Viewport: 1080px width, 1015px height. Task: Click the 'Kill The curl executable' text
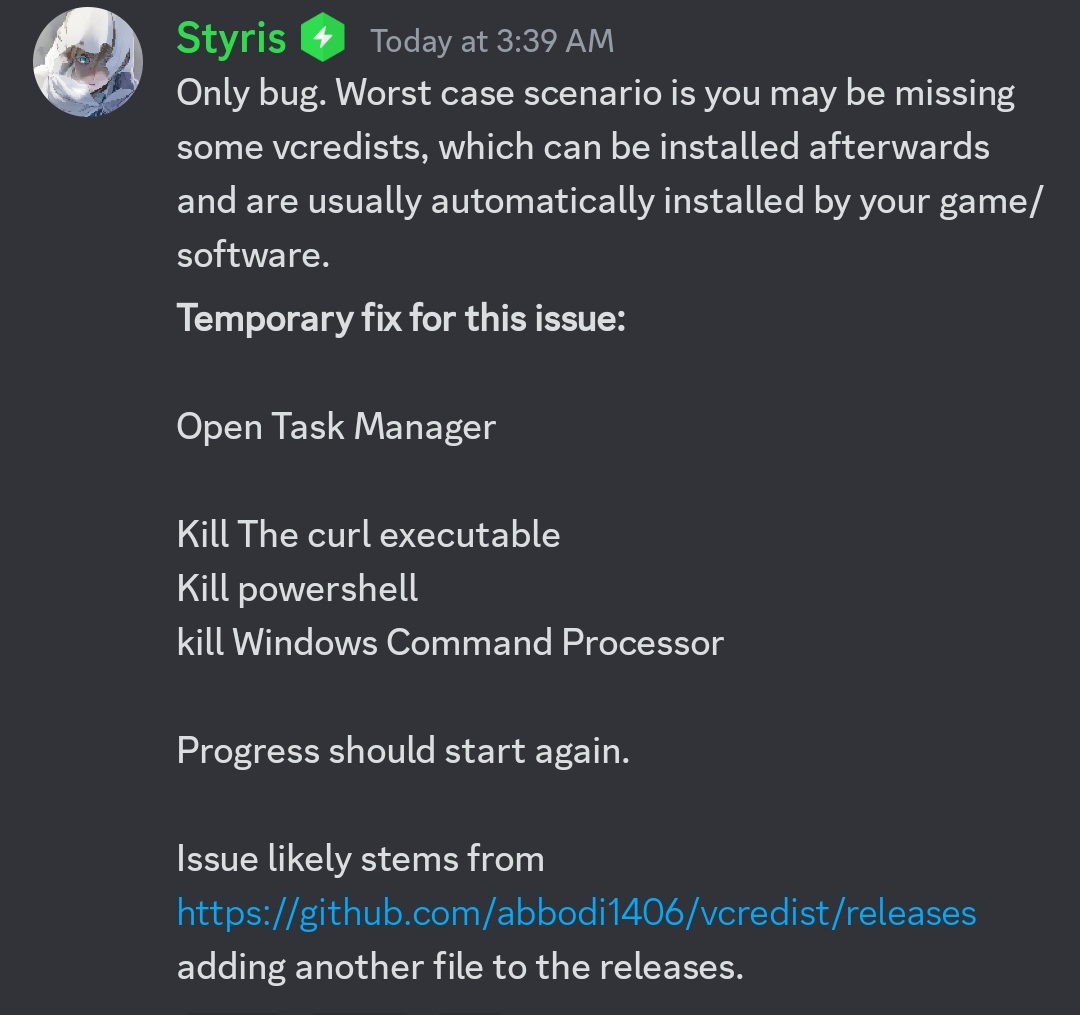pos(368,534)
